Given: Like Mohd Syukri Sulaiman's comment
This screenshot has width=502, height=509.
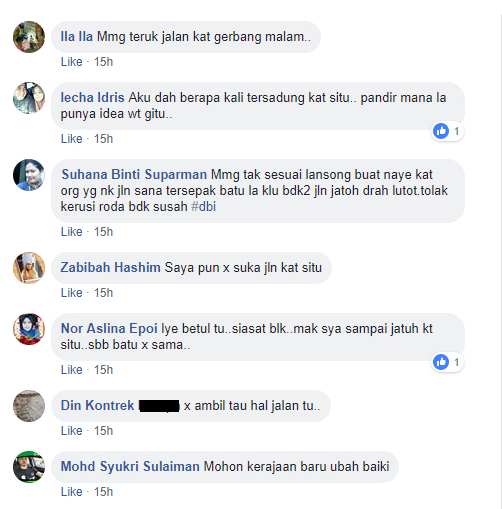Looking at the screenshot, I should (71, 492).
